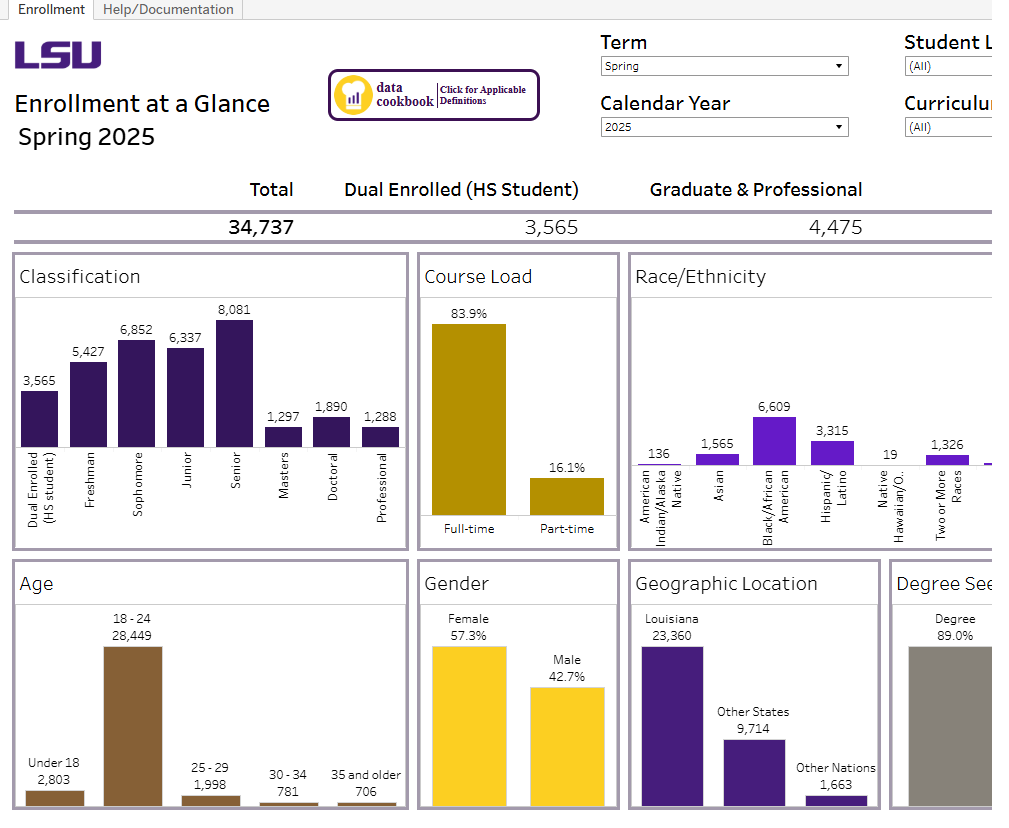The height and width of the screenshot is (828, 1009).
Task: Click the 'Click for Applicable Definitions' link
Action: point(482,94)
